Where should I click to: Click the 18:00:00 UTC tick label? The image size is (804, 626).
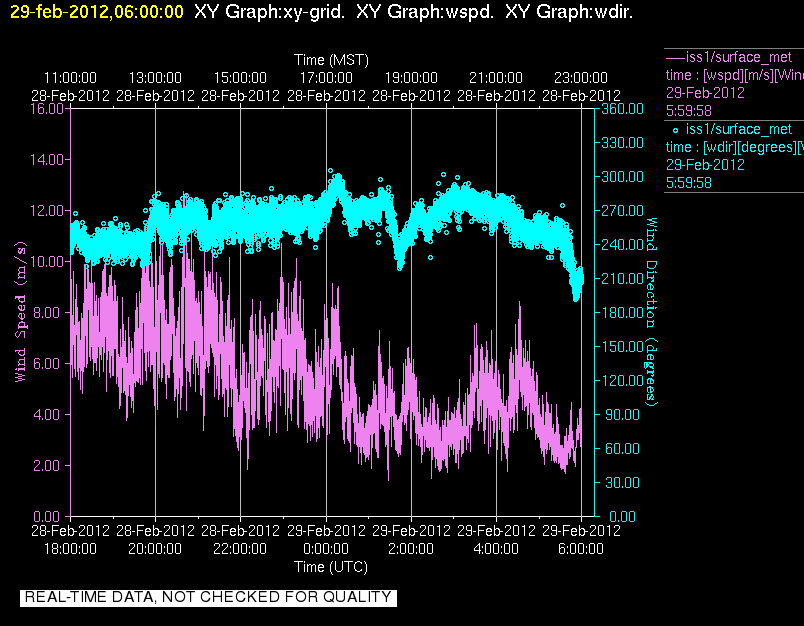(70, 549)
